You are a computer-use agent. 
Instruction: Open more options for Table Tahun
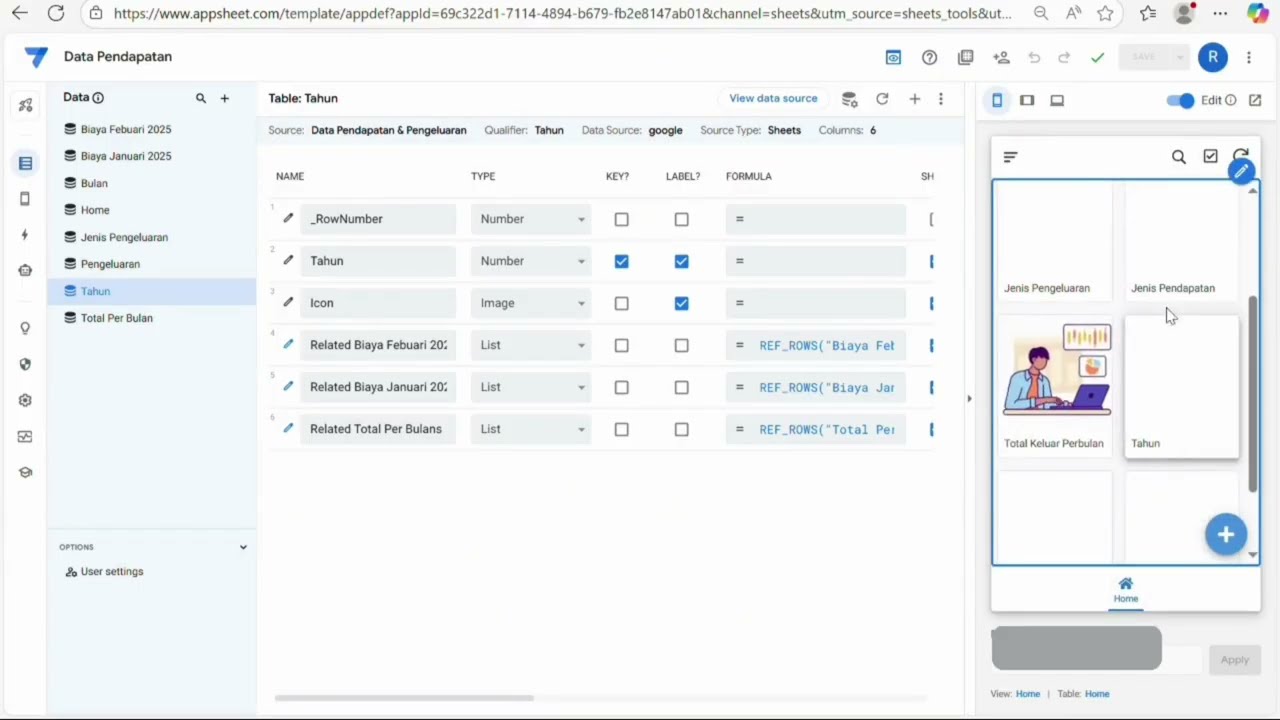coord(941,99)
